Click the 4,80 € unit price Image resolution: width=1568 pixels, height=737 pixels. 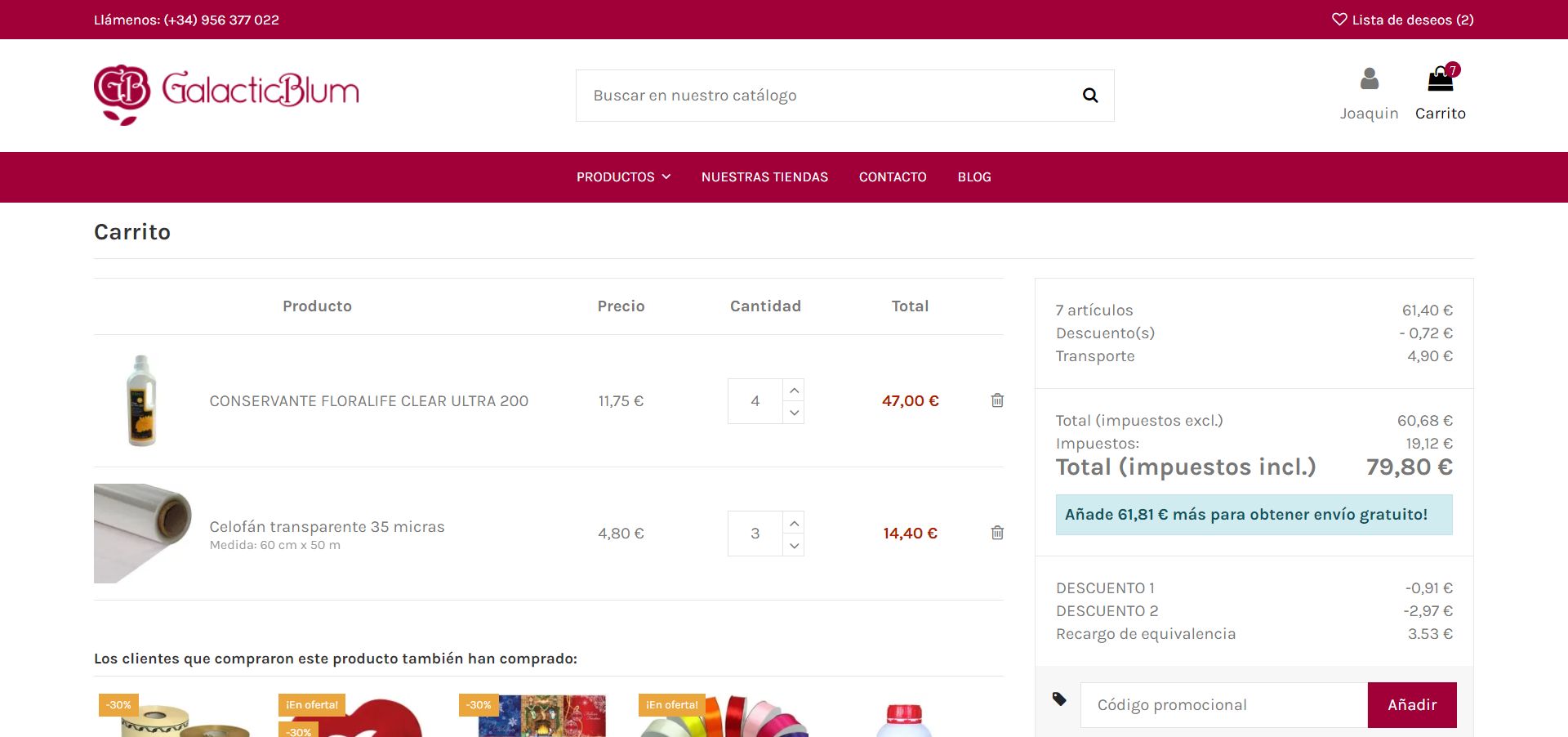pos(621,534)
